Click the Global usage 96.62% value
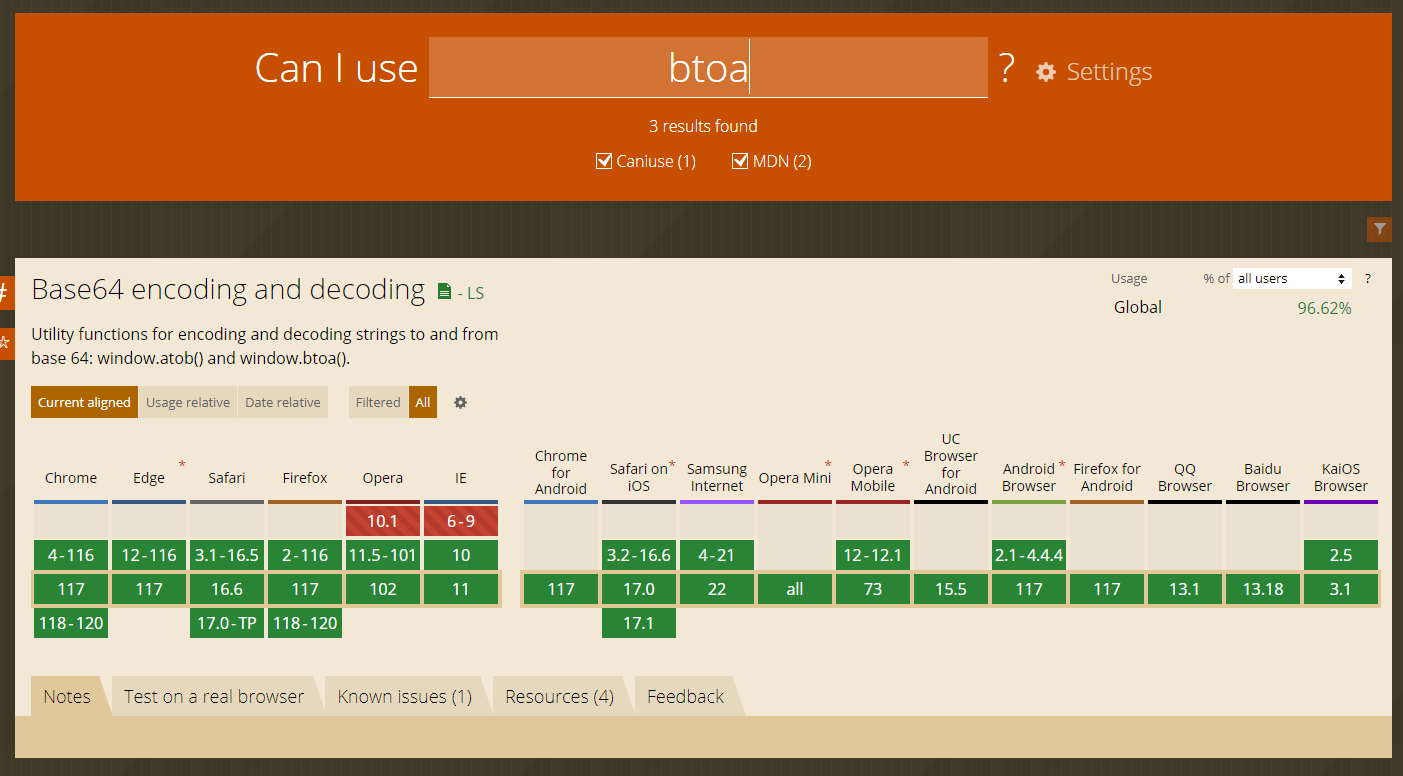The width and height of the screenshot is (1403, 776). pos(1324,308)
